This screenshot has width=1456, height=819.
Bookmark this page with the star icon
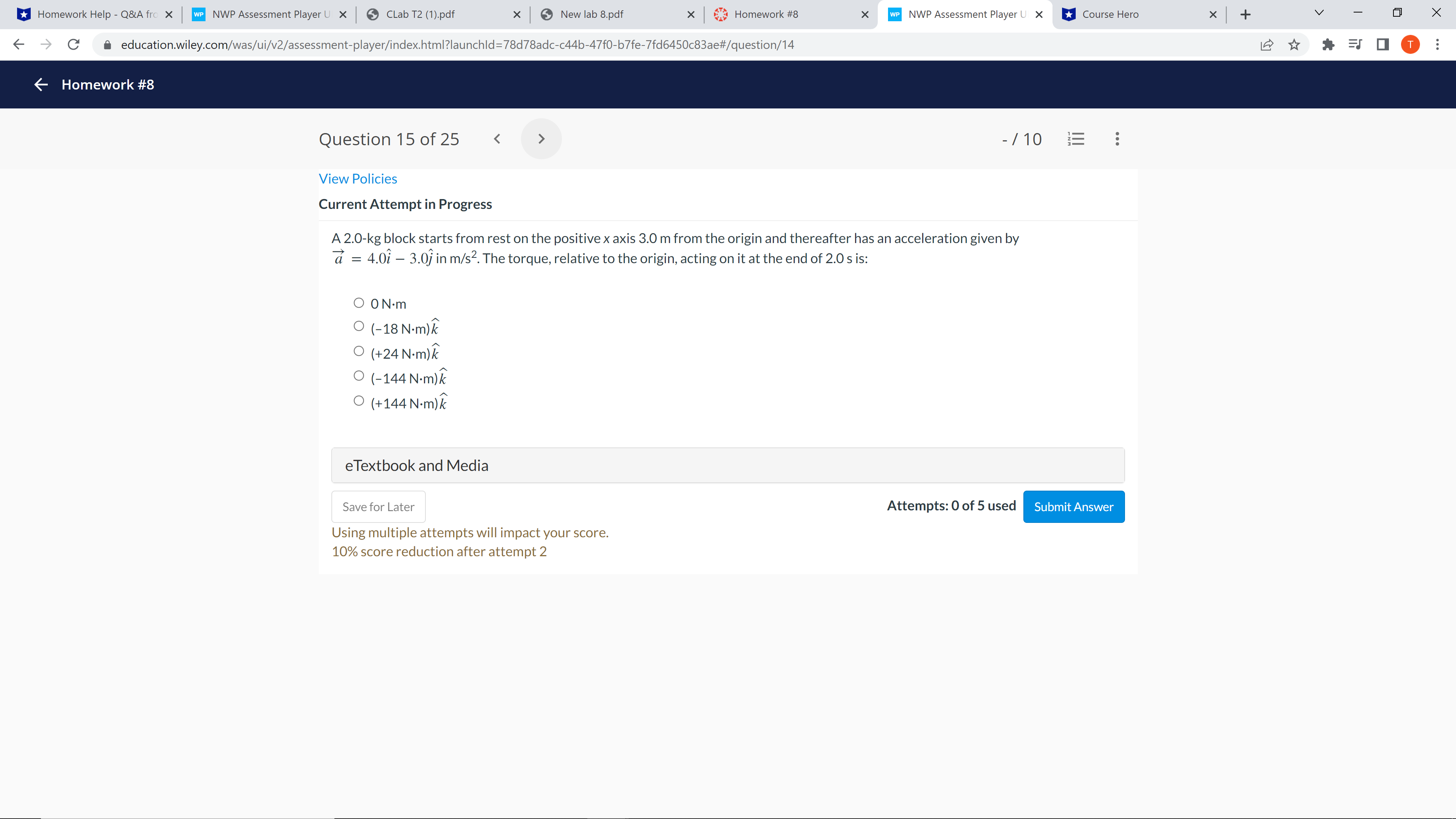[1294, 45]
